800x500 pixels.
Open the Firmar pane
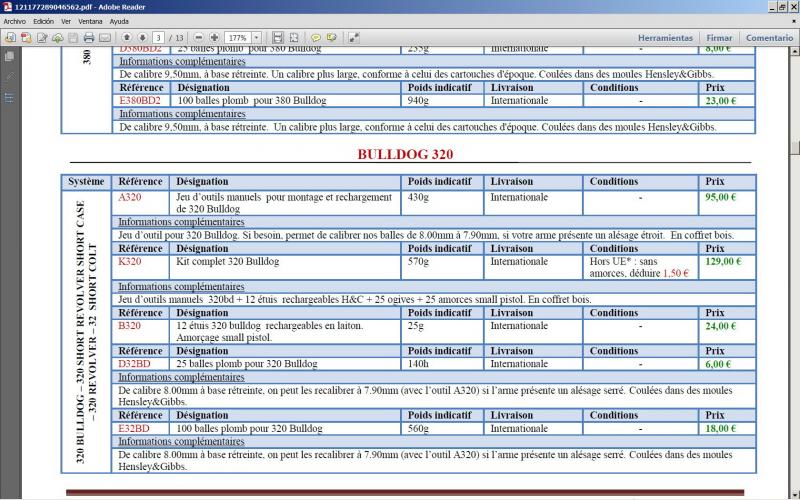(x=719, y=38)
